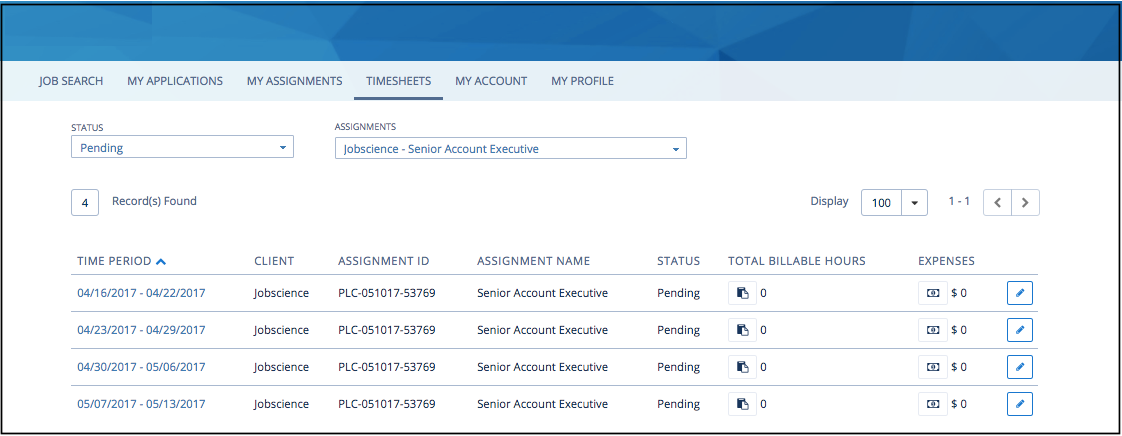
Task: Edit the 05/07/2017 timesheet with pencil icon
Action: pos(1020,404)
